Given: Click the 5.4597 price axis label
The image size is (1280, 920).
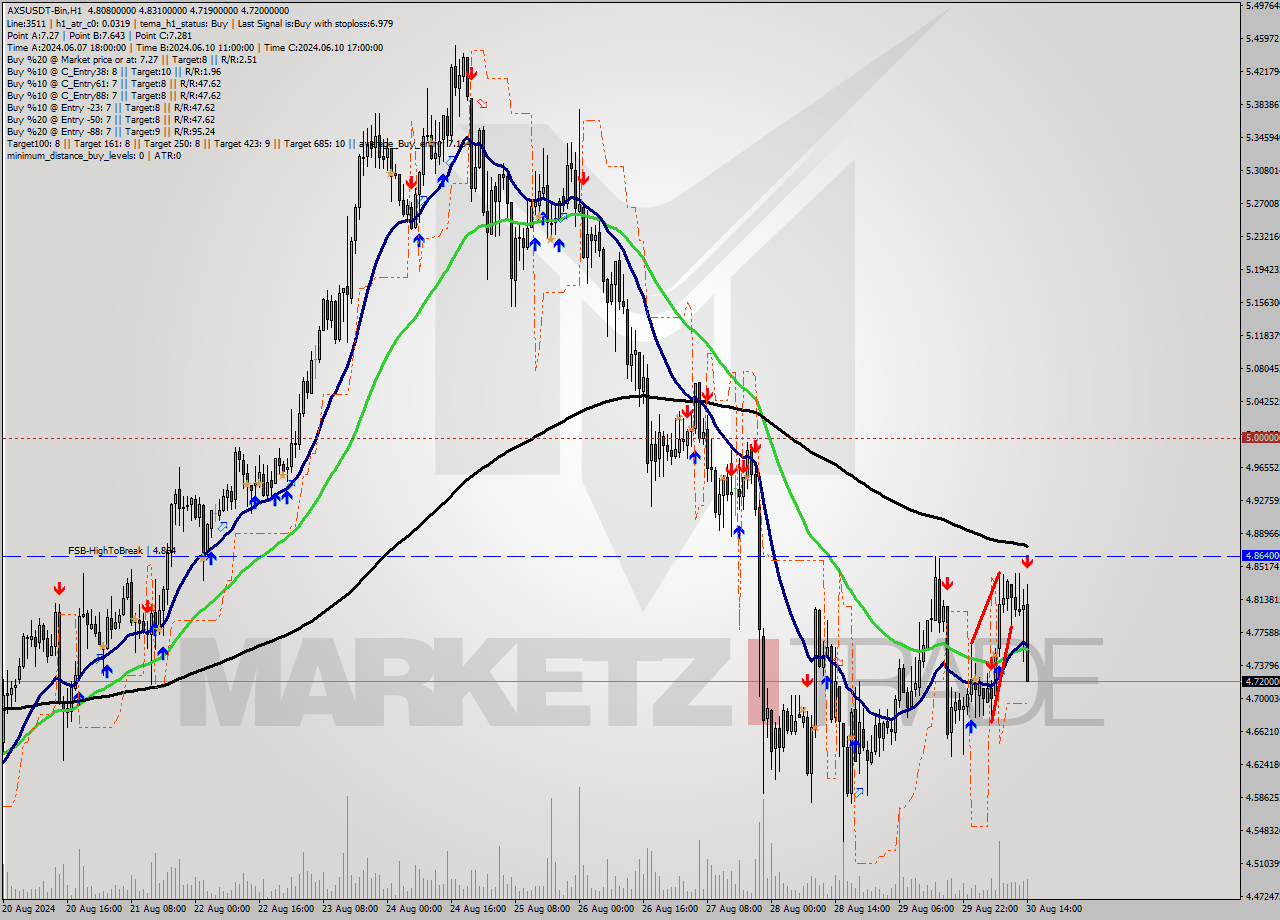Looking at the screenshot, I should point(1262,39).
